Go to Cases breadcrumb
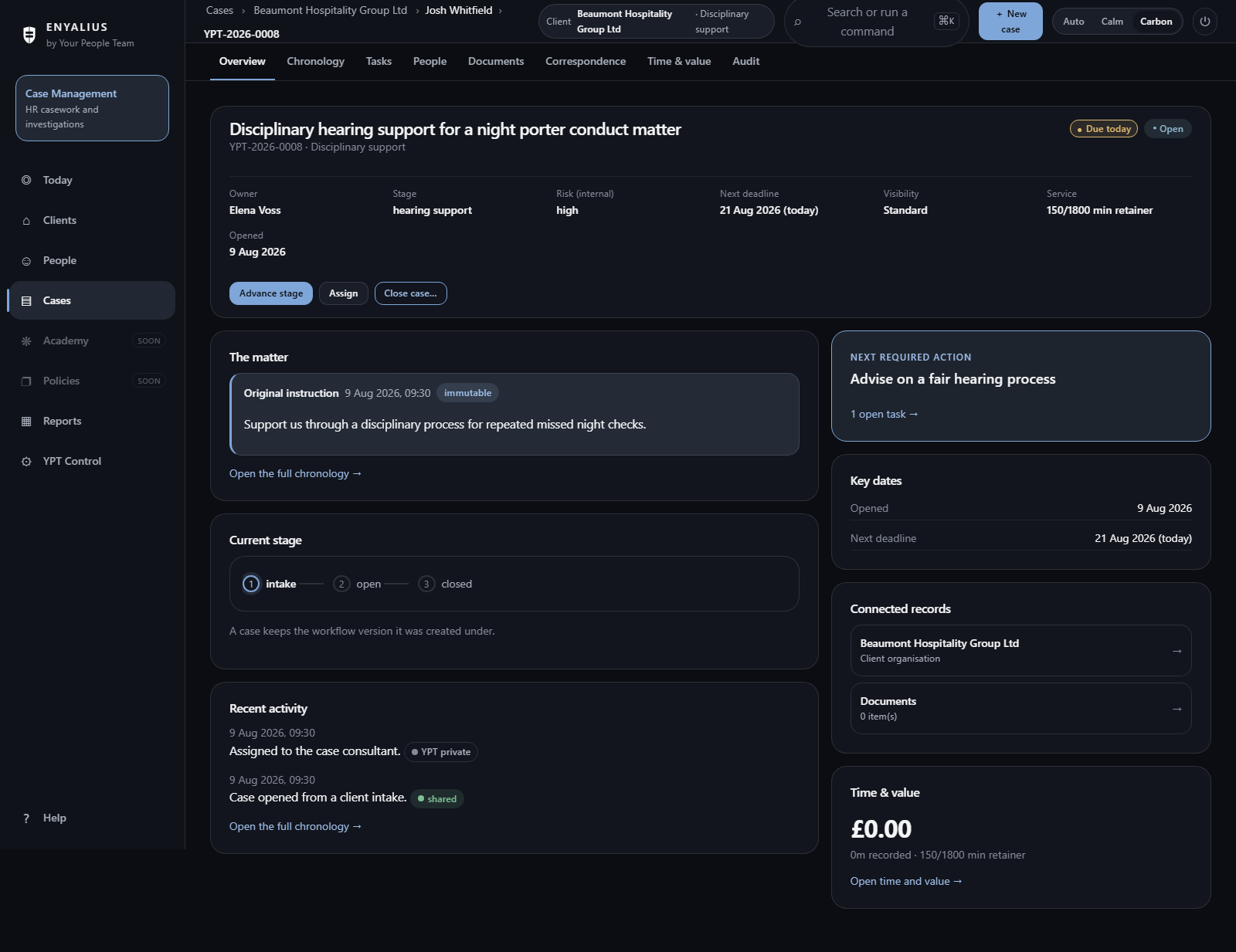This screenshot has height=952, width=1236. [219, 10]
